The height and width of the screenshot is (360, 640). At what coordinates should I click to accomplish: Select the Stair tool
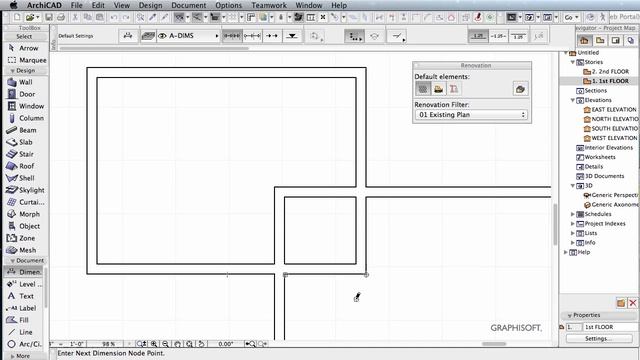coord(21,154)
